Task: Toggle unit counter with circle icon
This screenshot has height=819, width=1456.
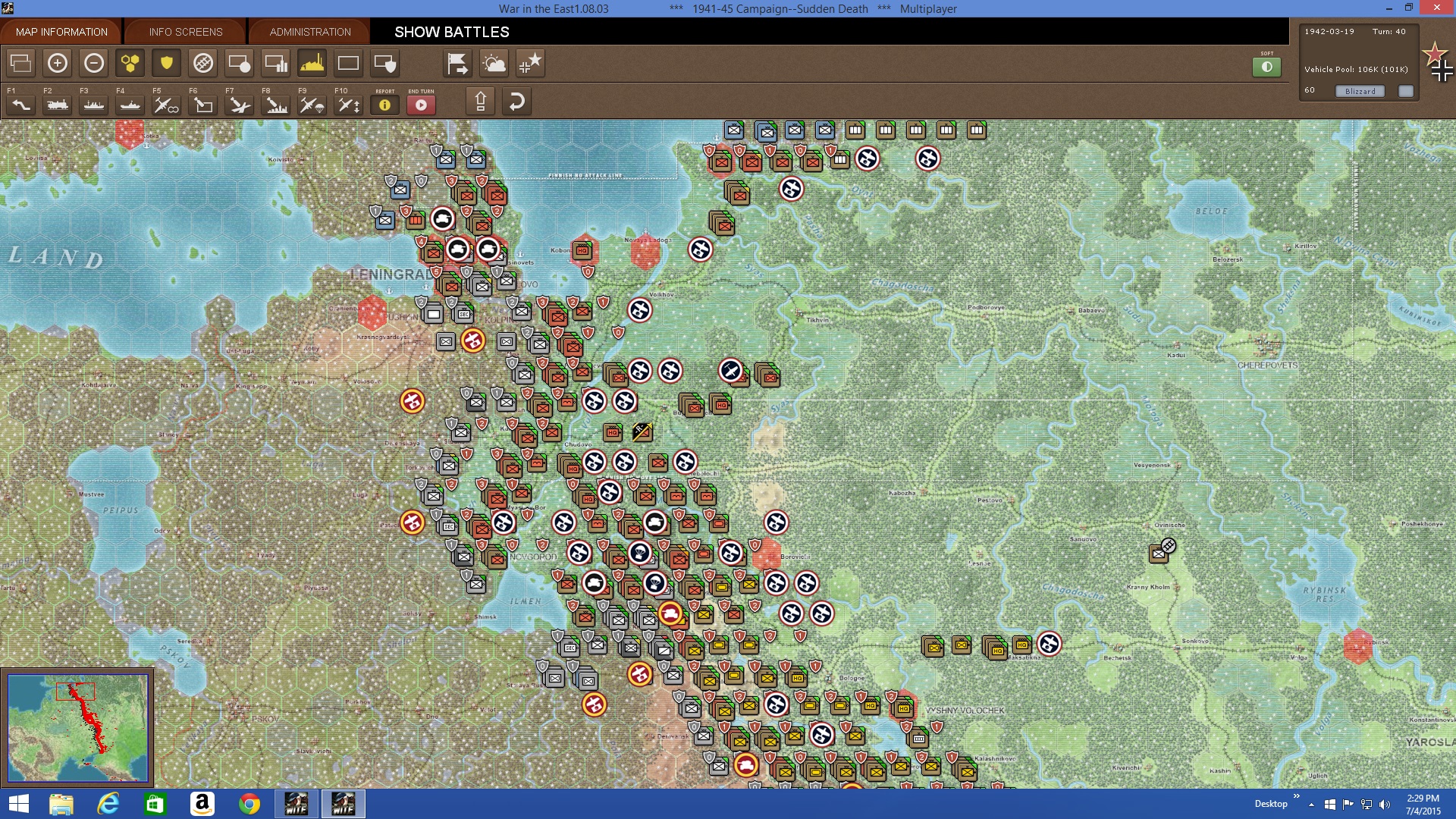Action: [239, 63]
